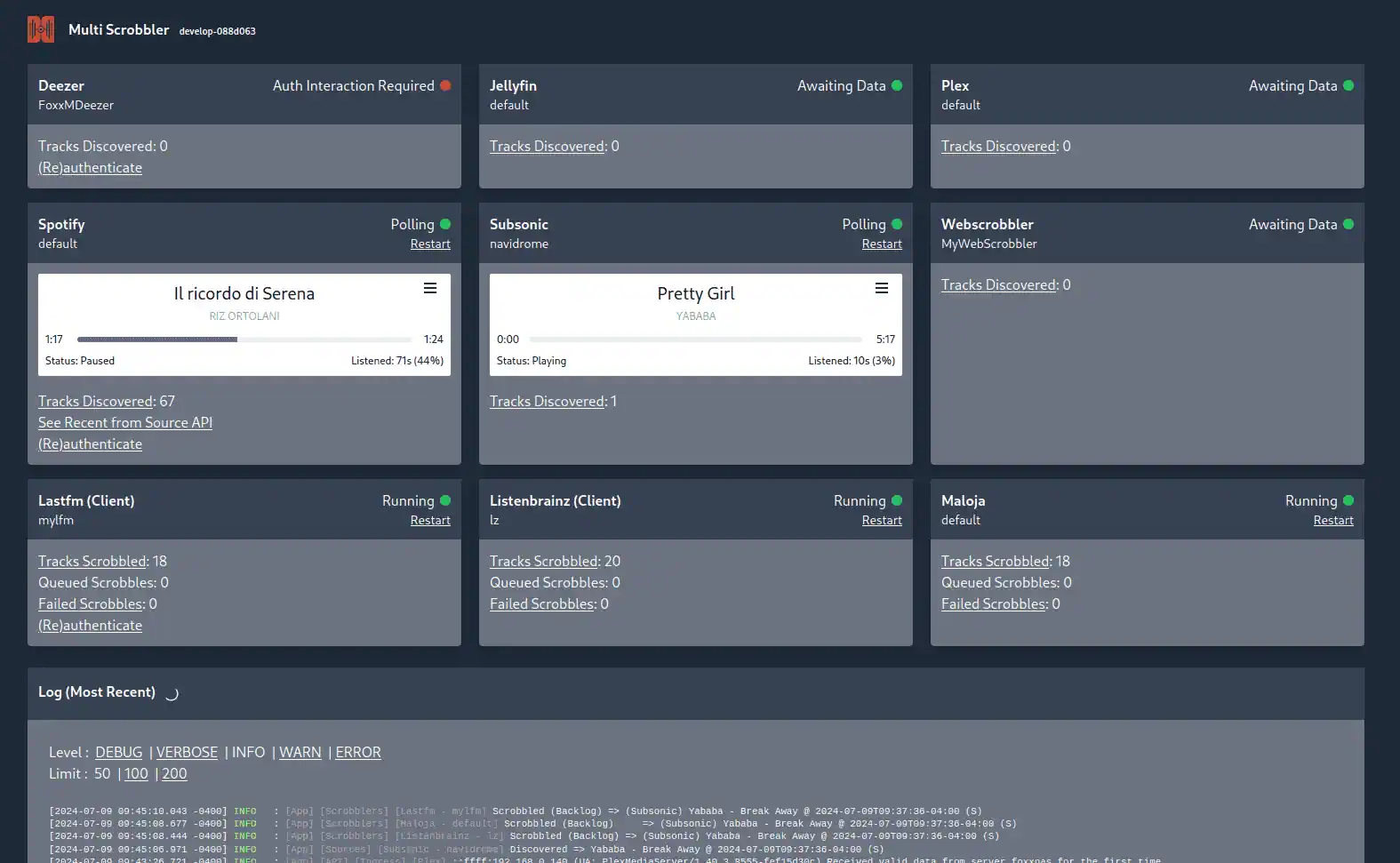The image size is (1400, 863).
Task: Click the green Plex status indicator dot
Action: [x=1348, y=85]
